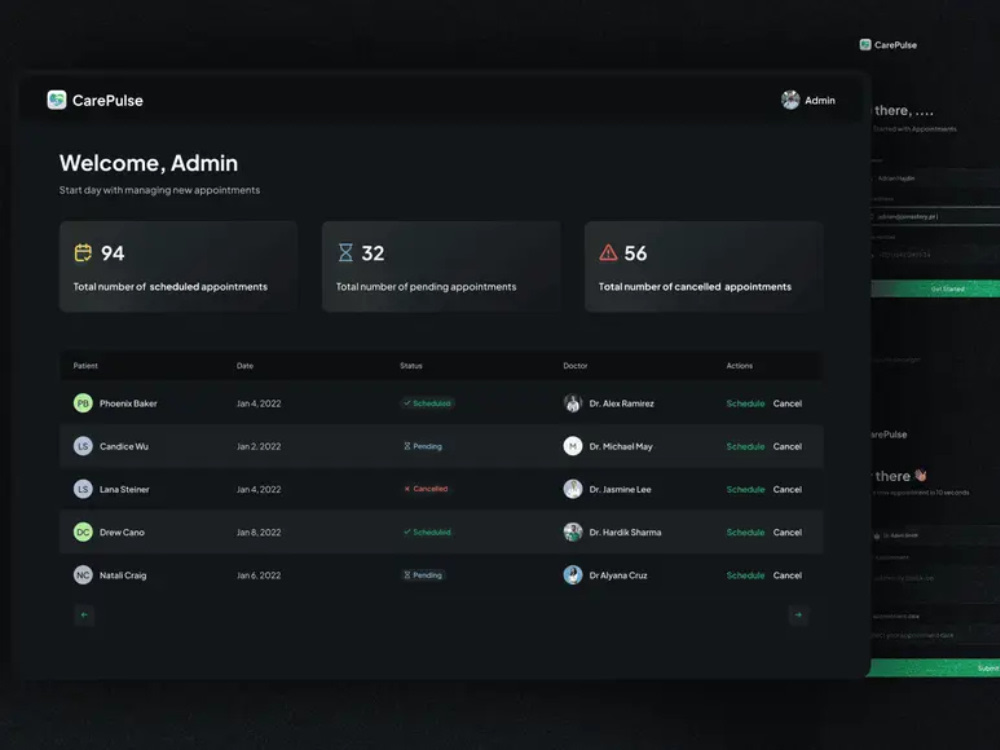The image size is (1000, 750).
Task: Click the Cancelled status badge for Lana Steiner
Action: (426, 489)
